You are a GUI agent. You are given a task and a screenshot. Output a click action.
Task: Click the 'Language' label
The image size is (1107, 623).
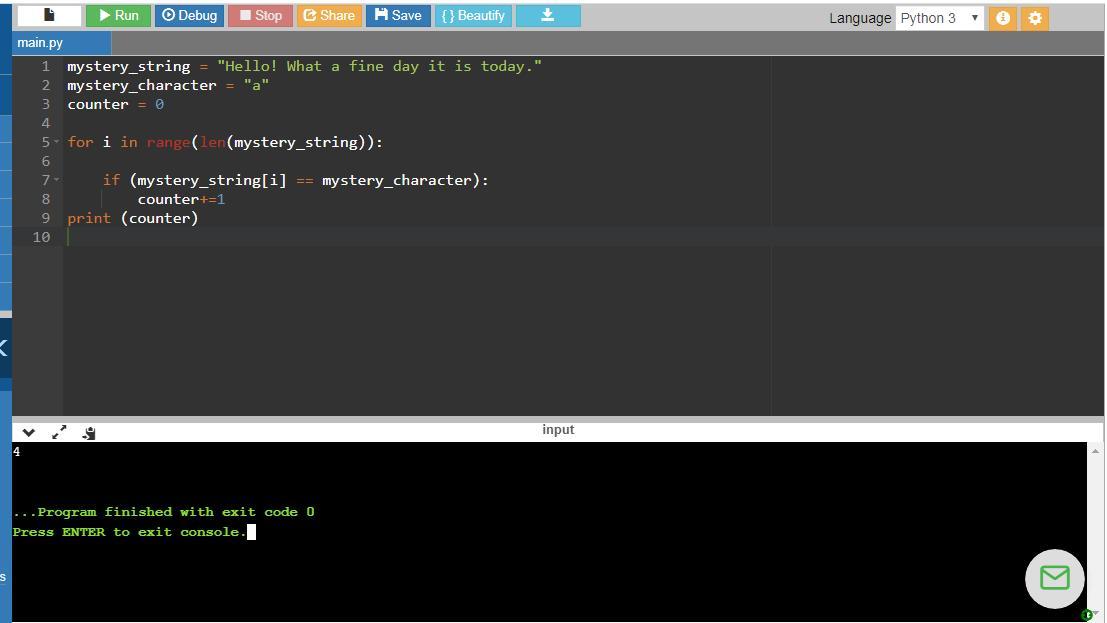coord(860,18)
